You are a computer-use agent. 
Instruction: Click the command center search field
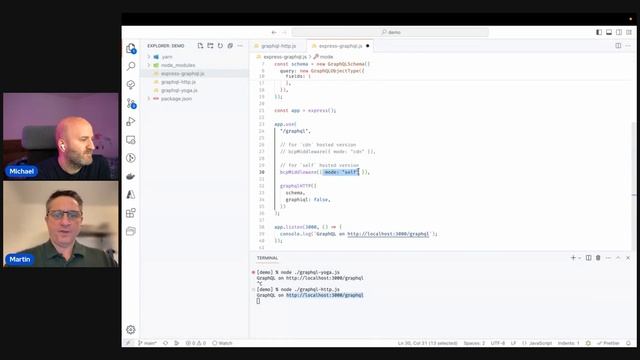pos(390,32)
